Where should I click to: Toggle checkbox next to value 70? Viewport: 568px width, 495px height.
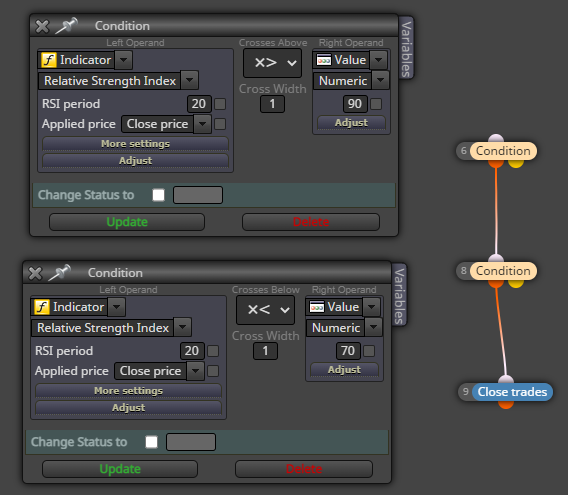[x=369, y=351]
